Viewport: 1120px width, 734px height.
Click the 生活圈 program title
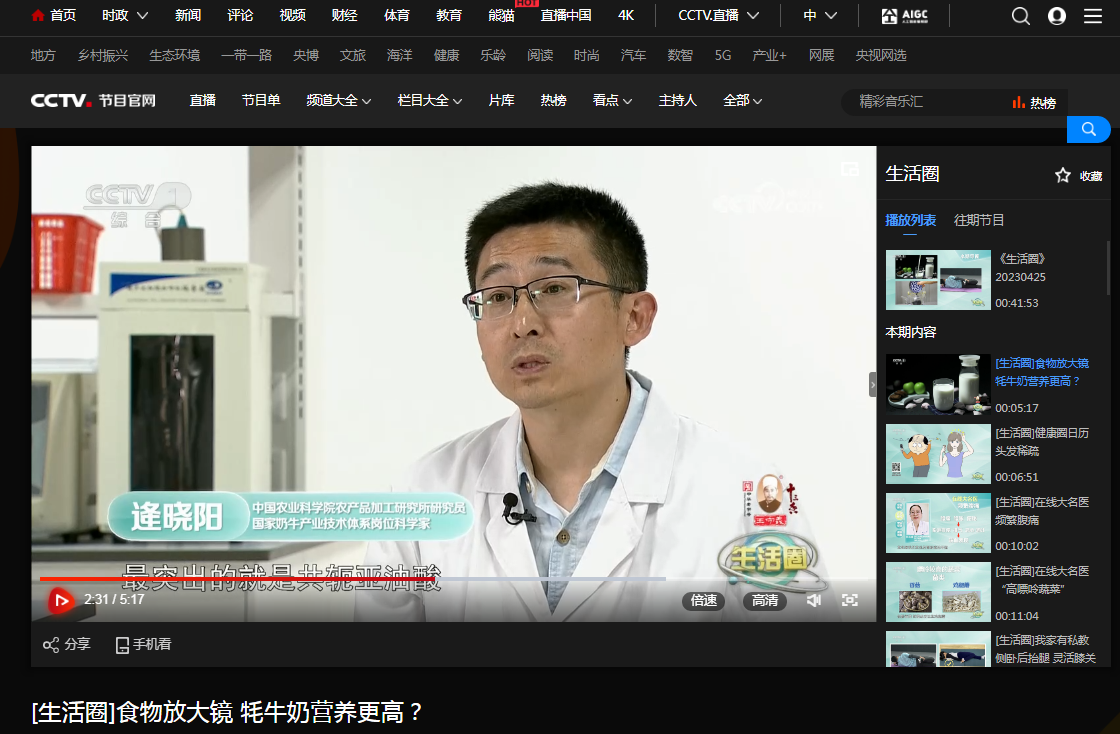pyautogui.click(x=912, y=174)
